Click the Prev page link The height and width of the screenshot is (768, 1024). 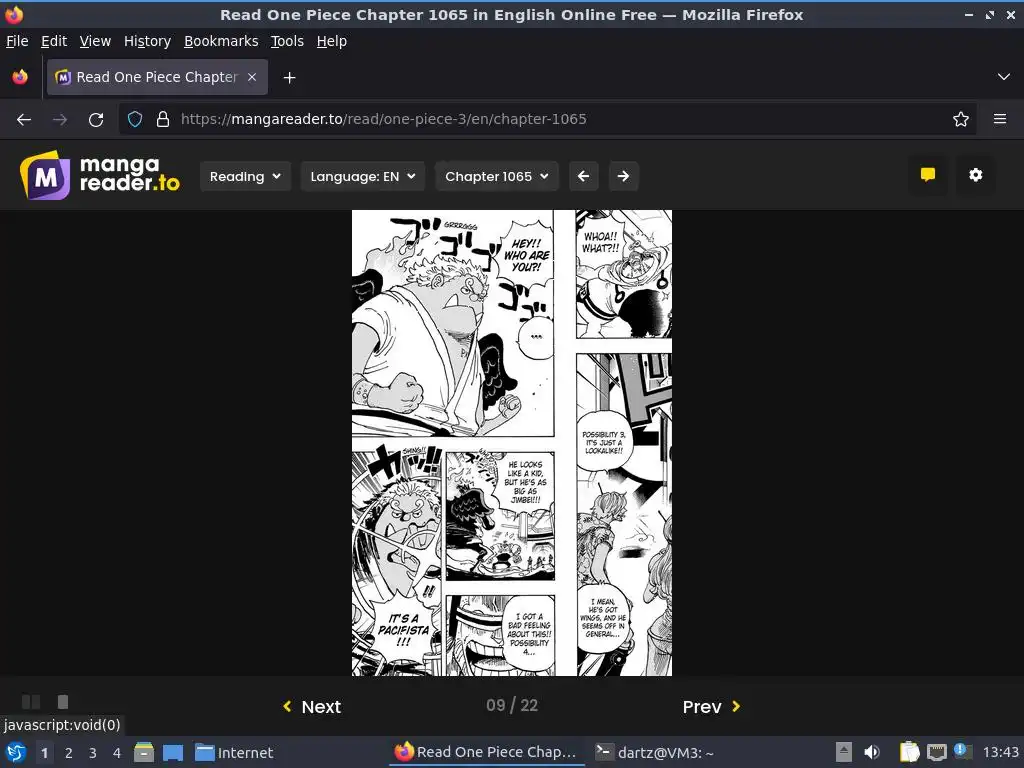click(712, 707)
